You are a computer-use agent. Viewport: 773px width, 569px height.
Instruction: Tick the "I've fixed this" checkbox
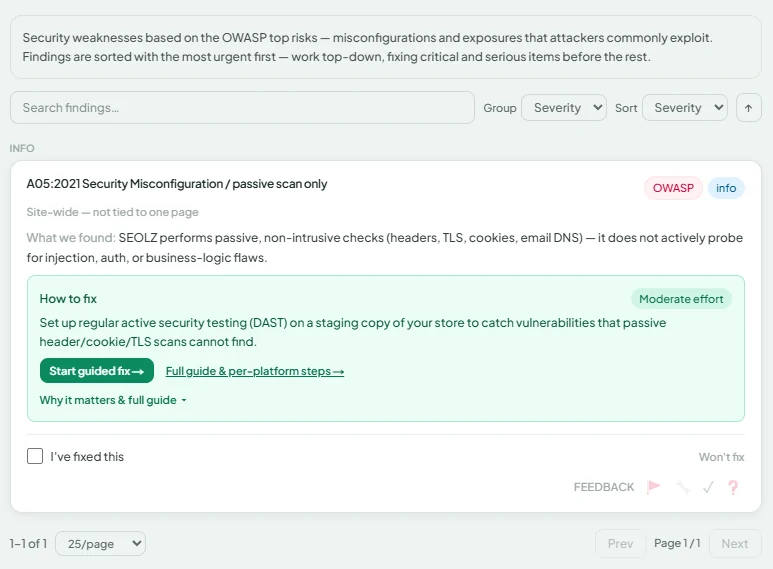point(35,456)
